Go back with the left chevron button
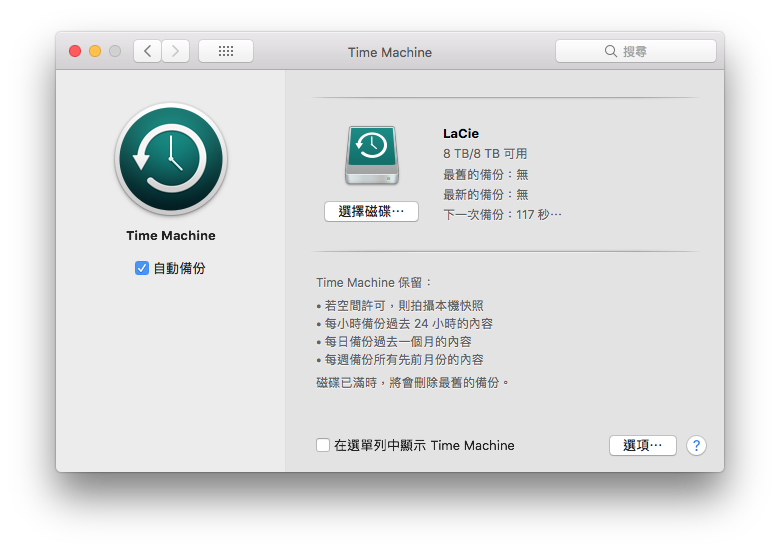Image resolution: width=780 pixels, height=552 pixels. pos(147,51)
